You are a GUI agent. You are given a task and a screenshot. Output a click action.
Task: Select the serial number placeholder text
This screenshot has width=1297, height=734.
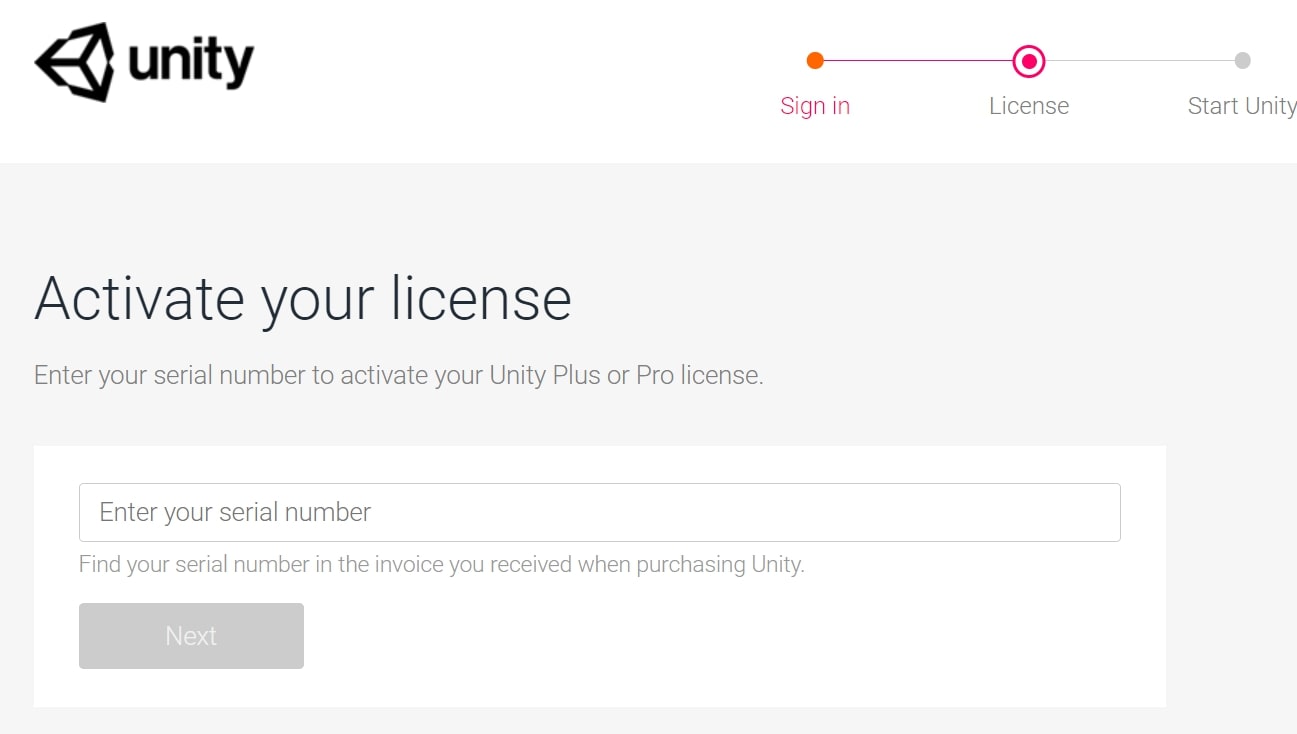pos(234,512)
